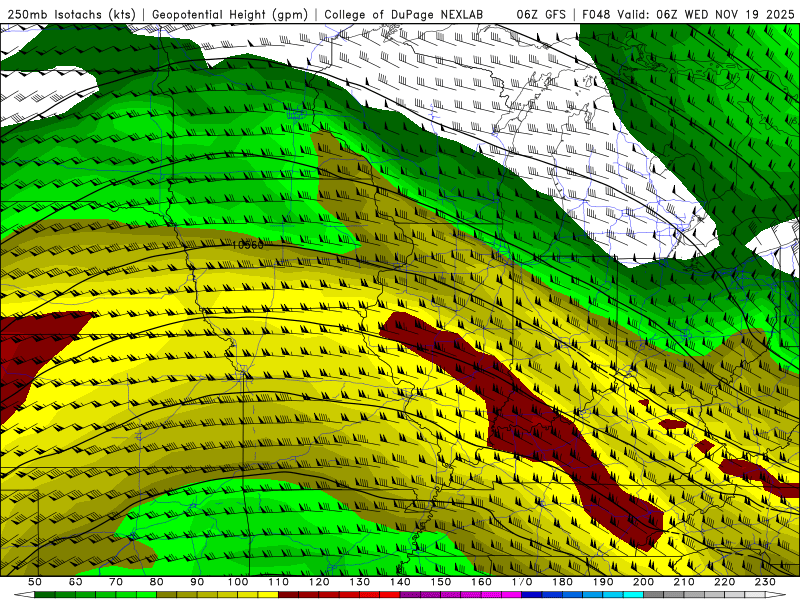Click the "Valid: 06Z WED NOV 19 2025" text
Image resolution: width=800 pixels, height=600 pixels.
click(706, 15)
